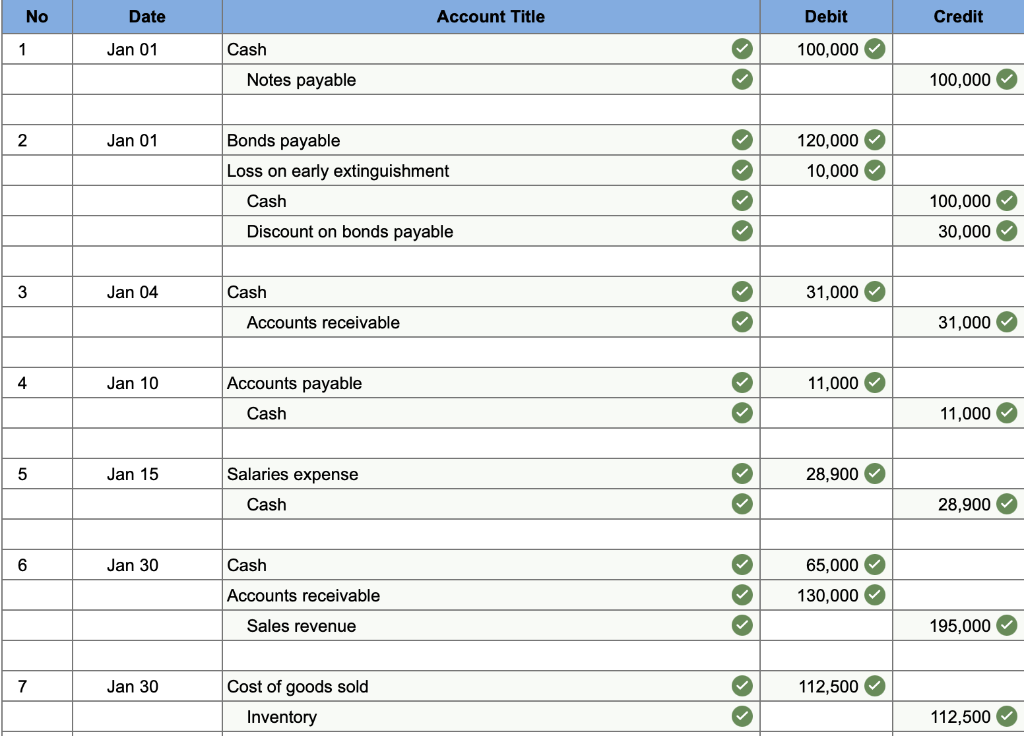The image size is (1024, 736).
Task: Click the checkmark next to the 112,500 credit amount
Action: (1009, 717)
